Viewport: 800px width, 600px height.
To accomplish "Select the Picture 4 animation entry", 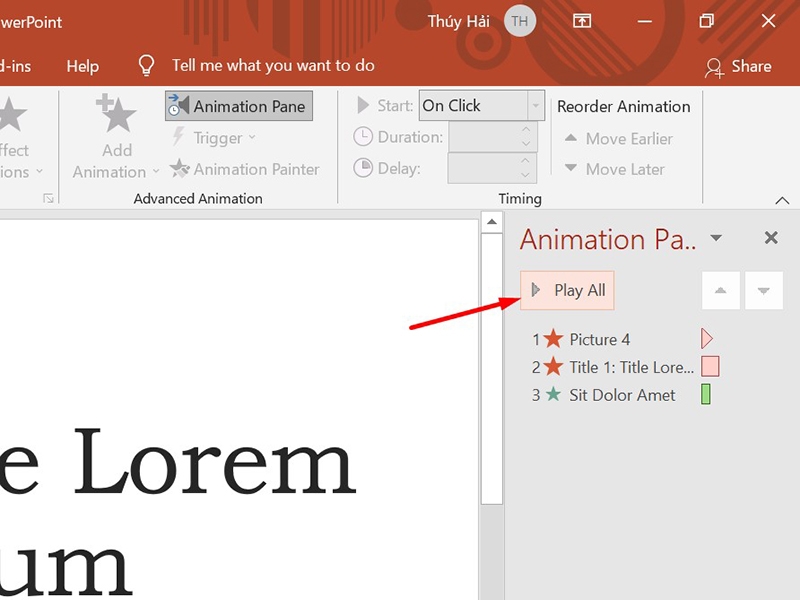I will (599, 339).
